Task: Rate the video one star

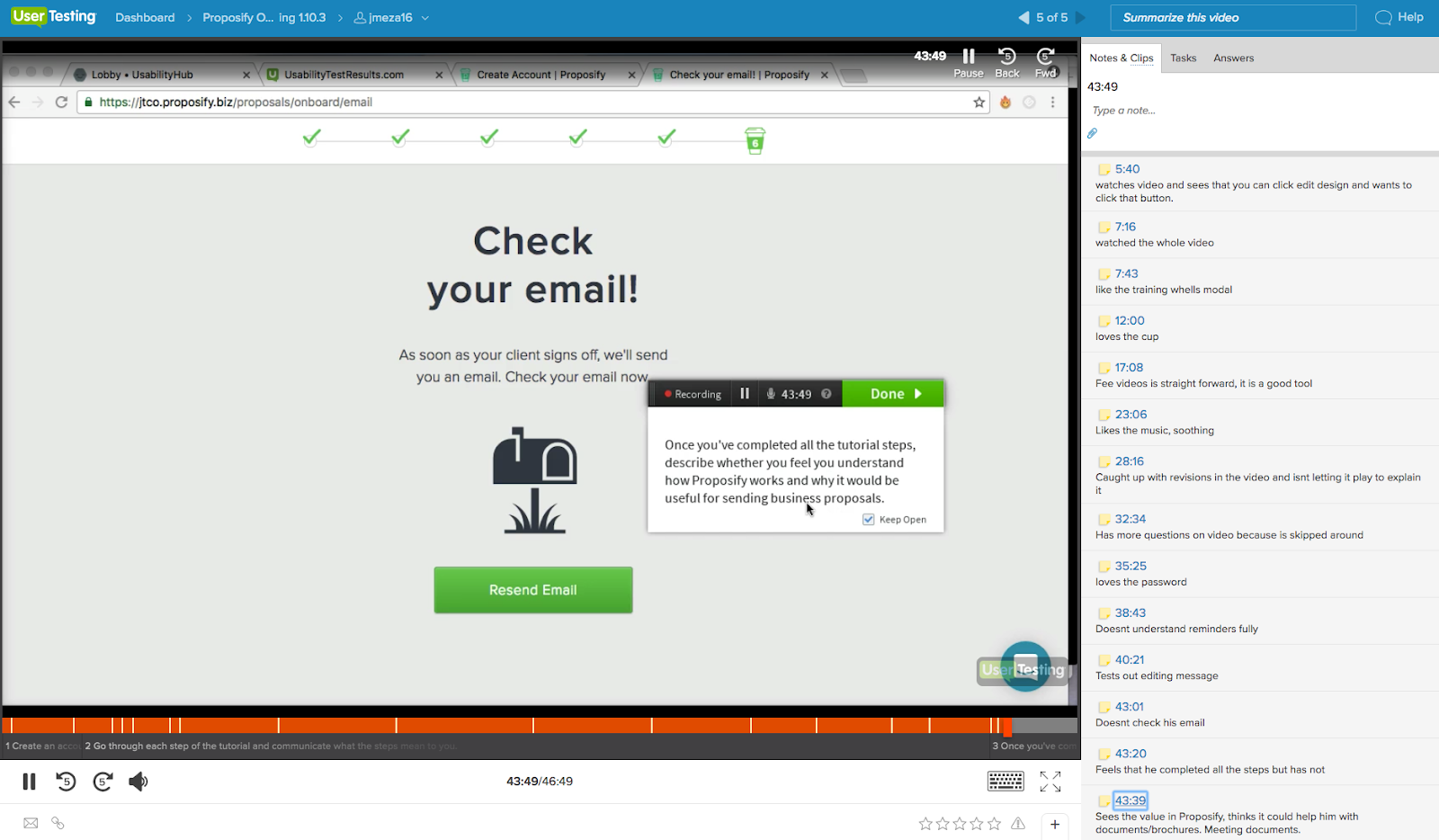Action: pos(925,823)
